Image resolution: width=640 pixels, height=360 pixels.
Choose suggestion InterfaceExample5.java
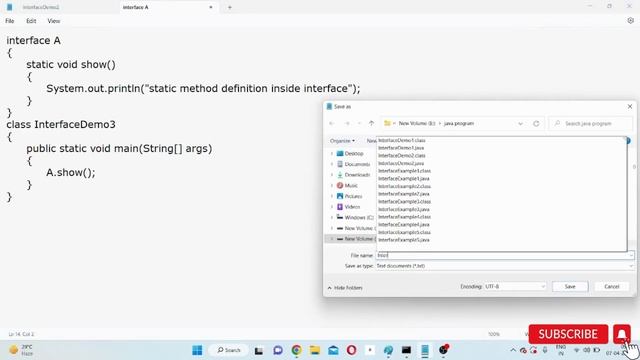(x=404, y=240)
